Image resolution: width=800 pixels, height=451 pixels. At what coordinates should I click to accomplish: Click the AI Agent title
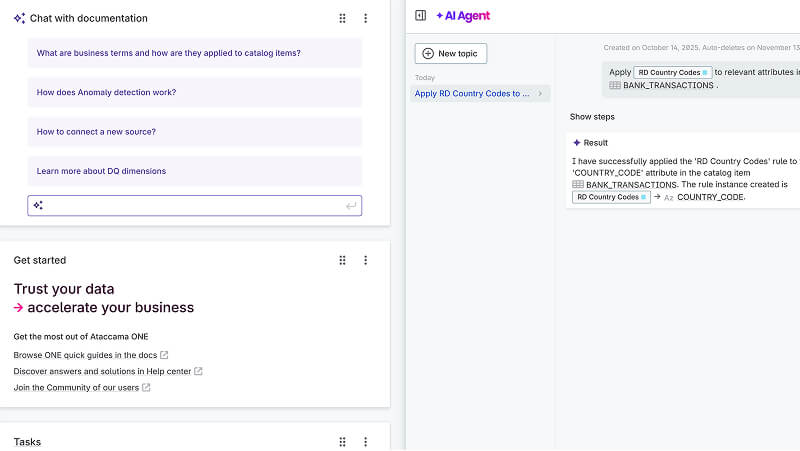463,16
